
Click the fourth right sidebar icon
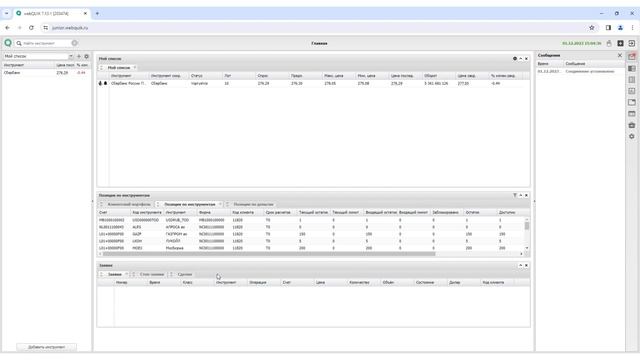pos(632,91)
